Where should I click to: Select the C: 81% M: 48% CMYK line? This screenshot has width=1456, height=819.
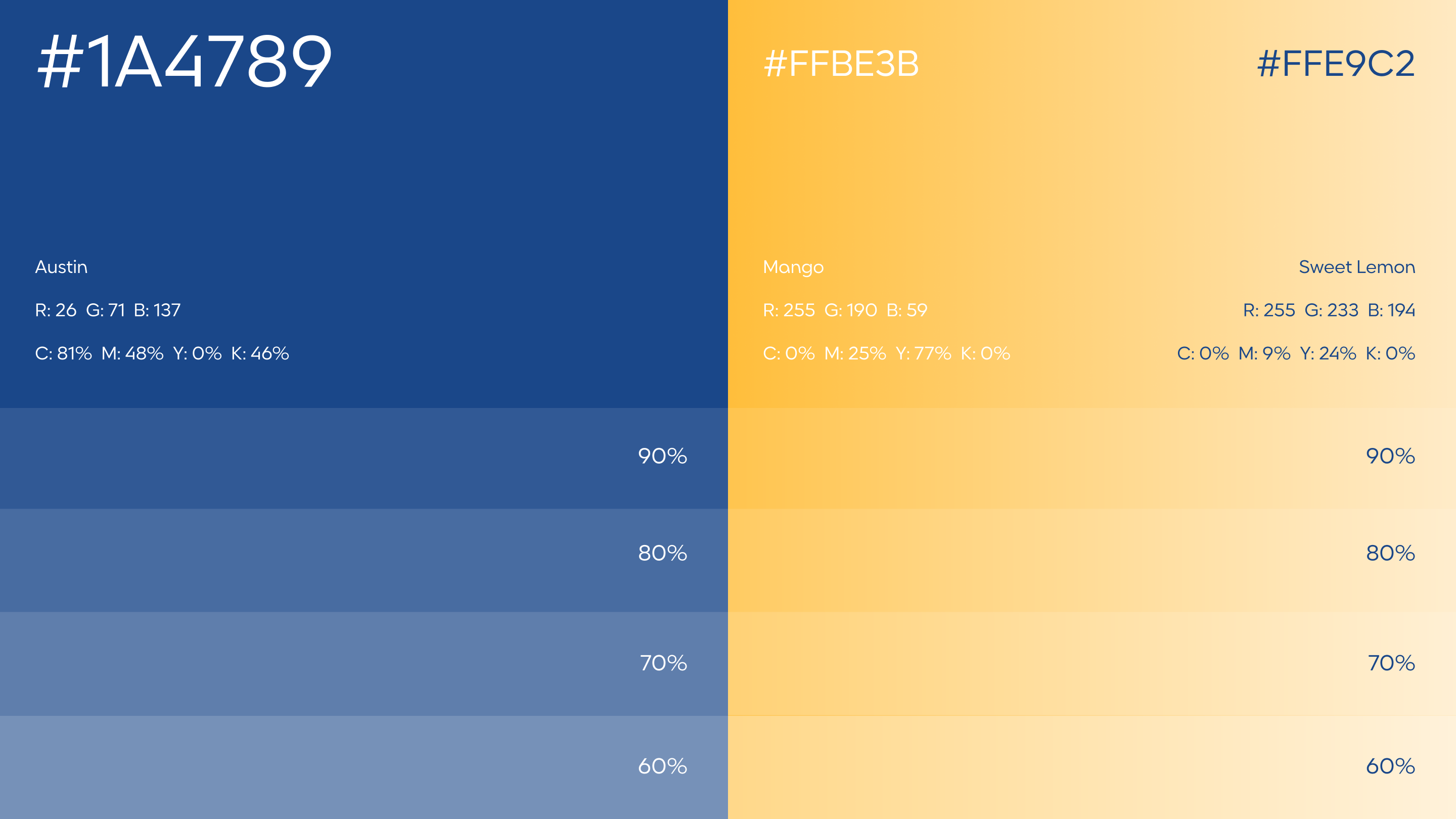162,353
